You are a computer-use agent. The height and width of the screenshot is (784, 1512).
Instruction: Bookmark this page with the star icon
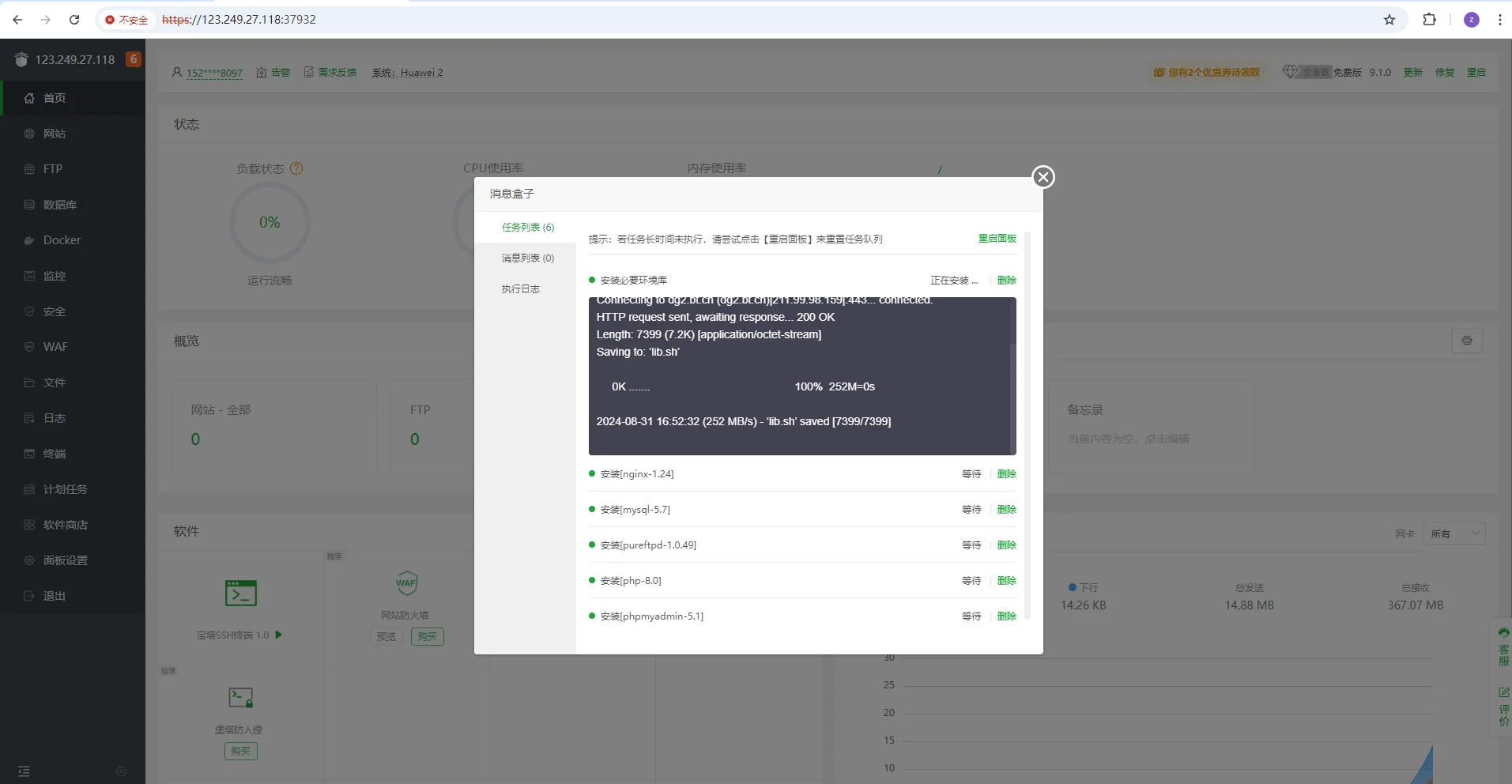(x=1389, y=20)
